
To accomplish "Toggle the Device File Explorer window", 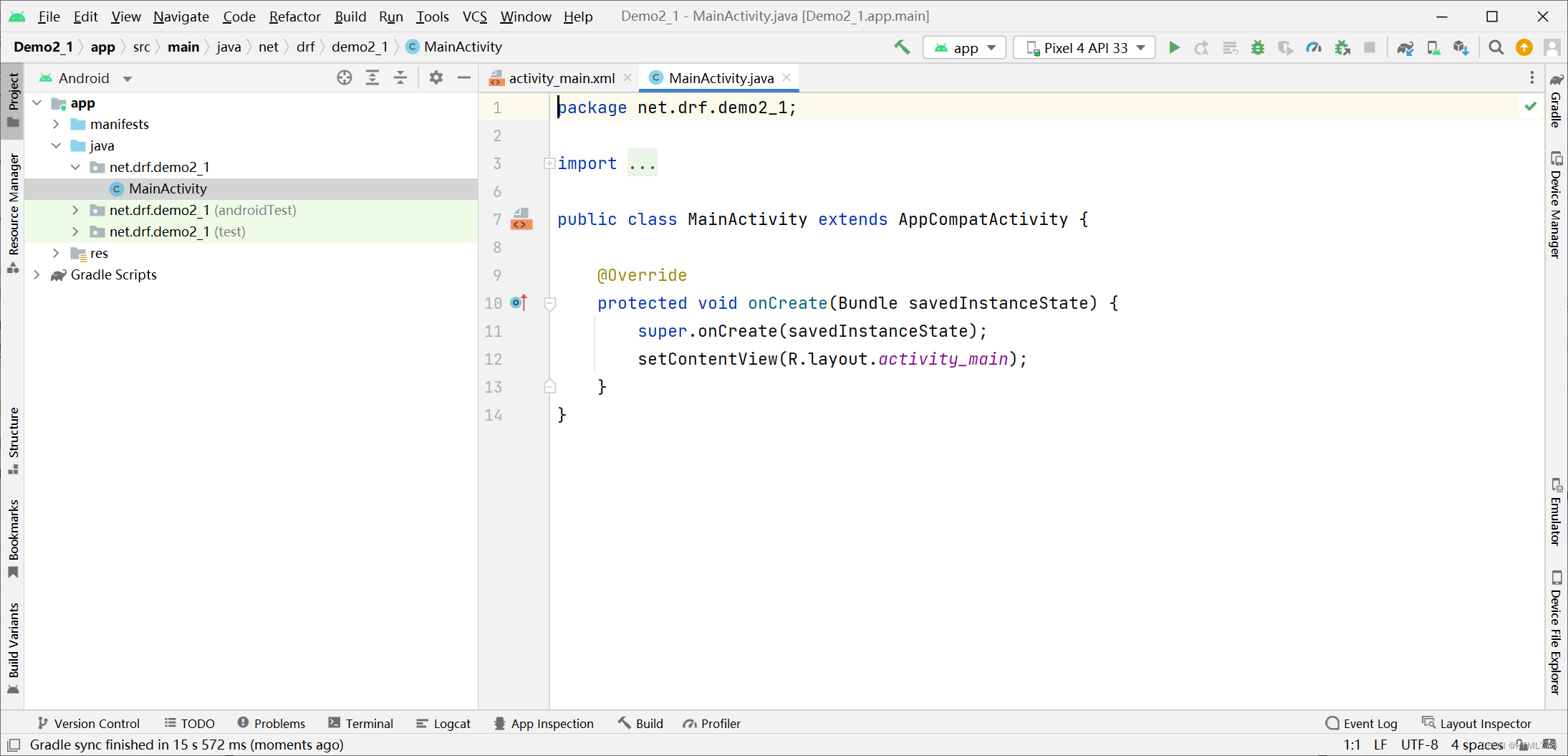I will click(x=1556, y=632).
